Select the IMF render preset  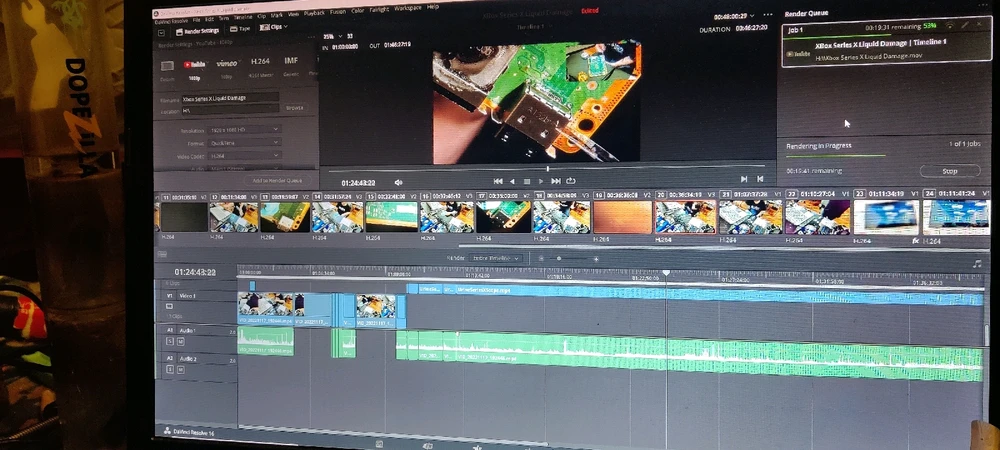tap(291, 64)
